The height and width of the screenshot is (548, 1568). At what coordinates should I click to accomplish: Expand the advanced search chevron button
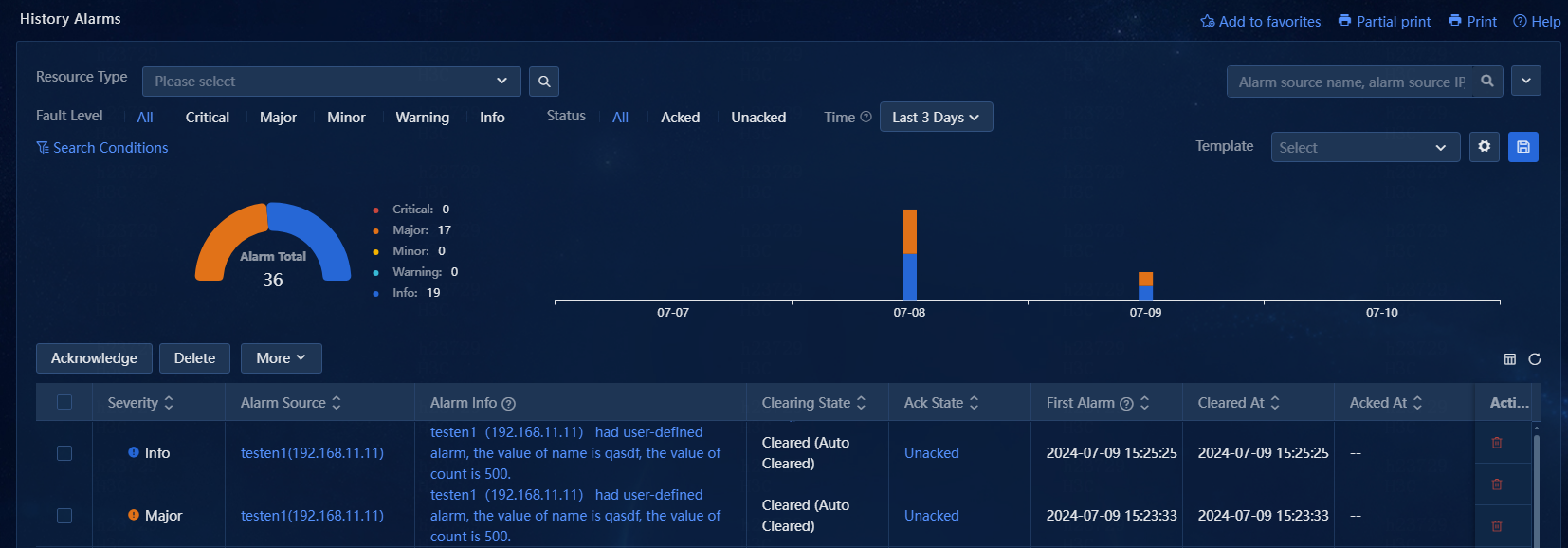tap(1526, 81)
